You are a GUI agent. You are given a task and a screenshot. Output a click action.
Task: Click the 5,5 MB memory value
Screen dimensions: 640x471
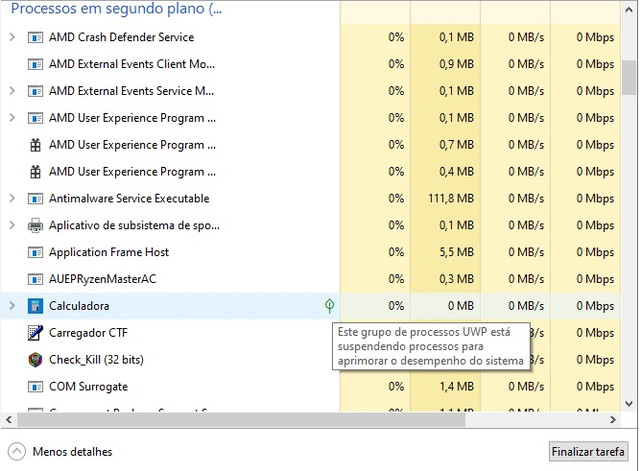click(456, 252)
